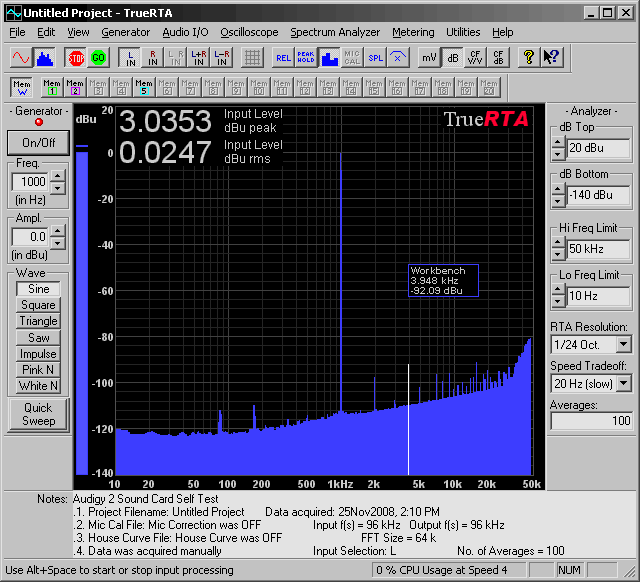
Task: Open the Speed Tradeoff dropdown
Action: 623,384
